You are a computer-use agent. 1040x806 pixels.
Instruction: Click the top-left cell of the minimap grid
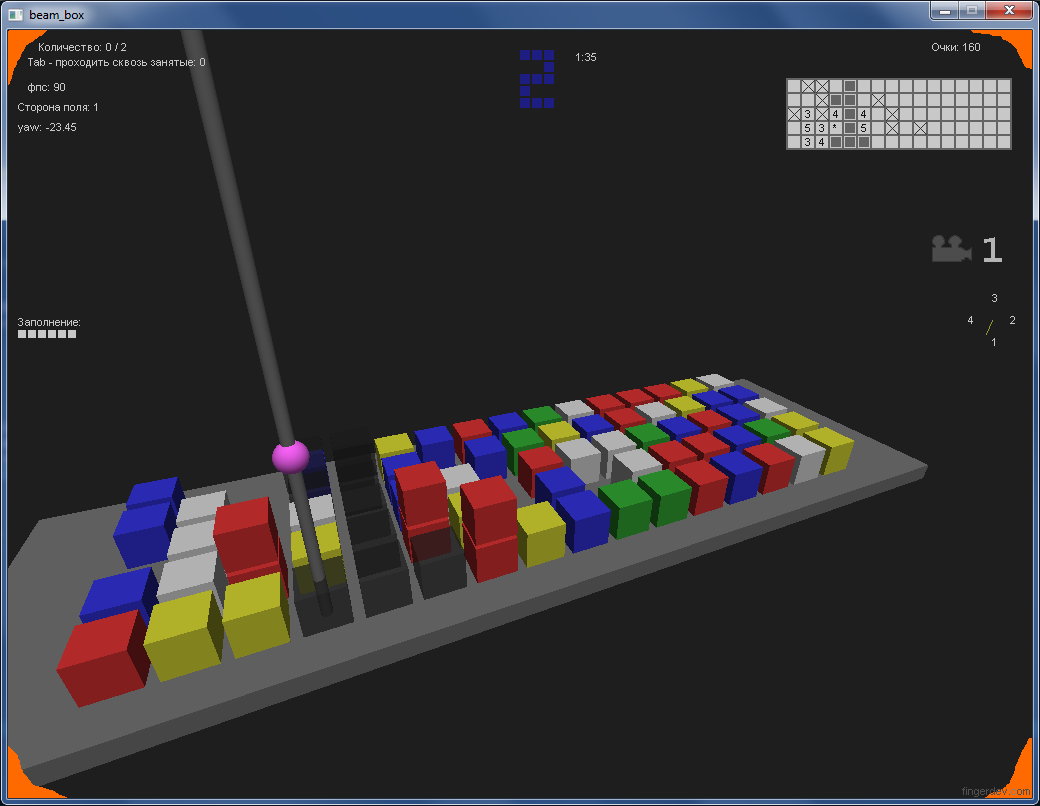pyautogui.click(x=794, y=86)
